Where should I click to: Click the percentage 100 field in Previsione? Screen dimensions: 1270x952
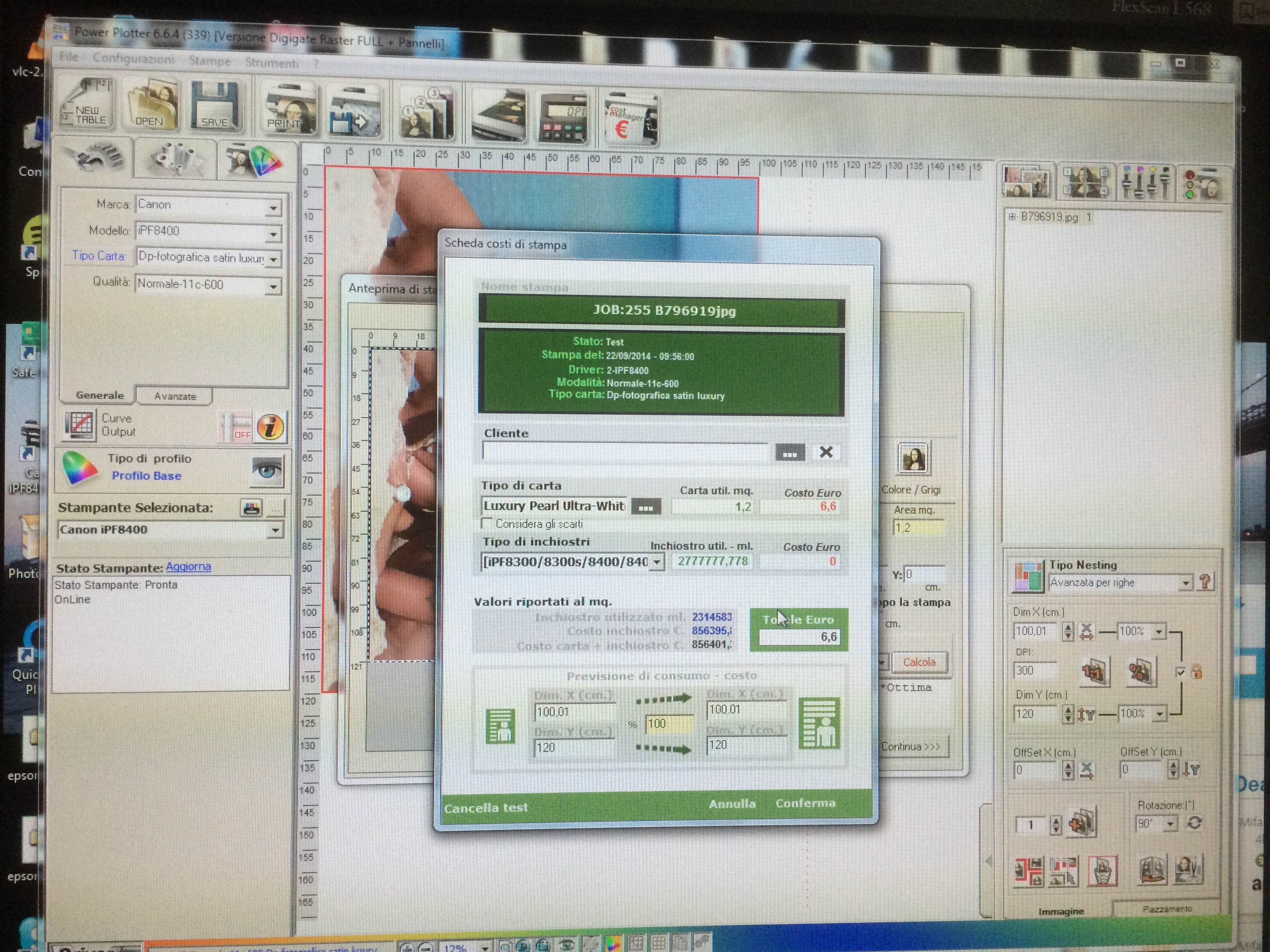[x=669, y=724]
